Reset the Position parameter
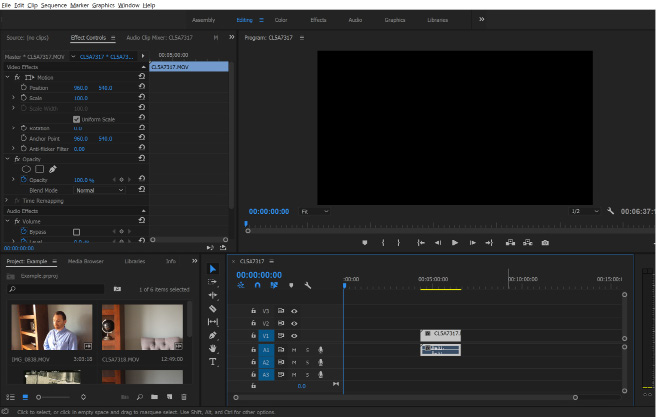The width and height of the screenshot is (656, 417). coord(141,88)
